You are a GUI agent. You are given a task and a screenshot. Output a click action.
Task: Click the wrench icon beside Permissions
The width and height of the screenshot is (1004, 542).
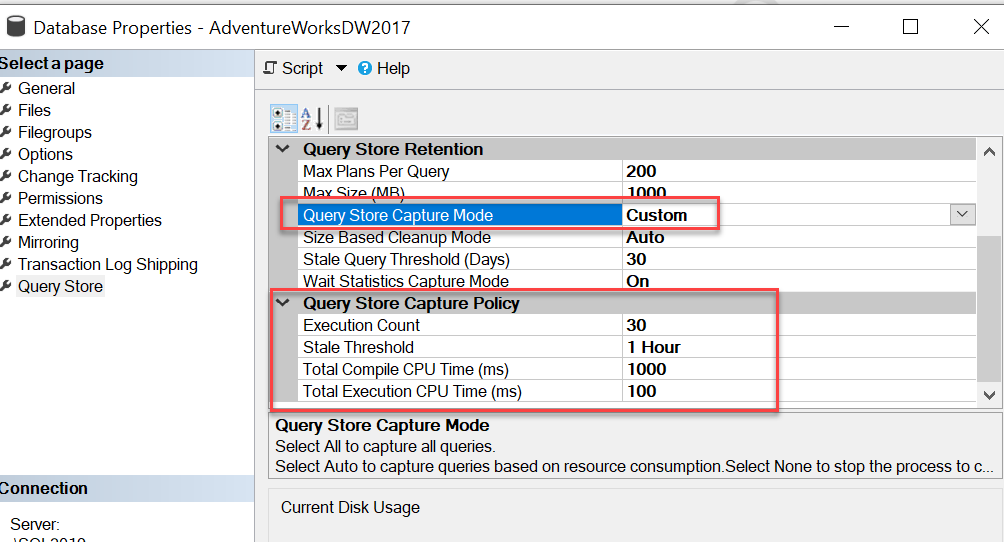pos(6,198)
